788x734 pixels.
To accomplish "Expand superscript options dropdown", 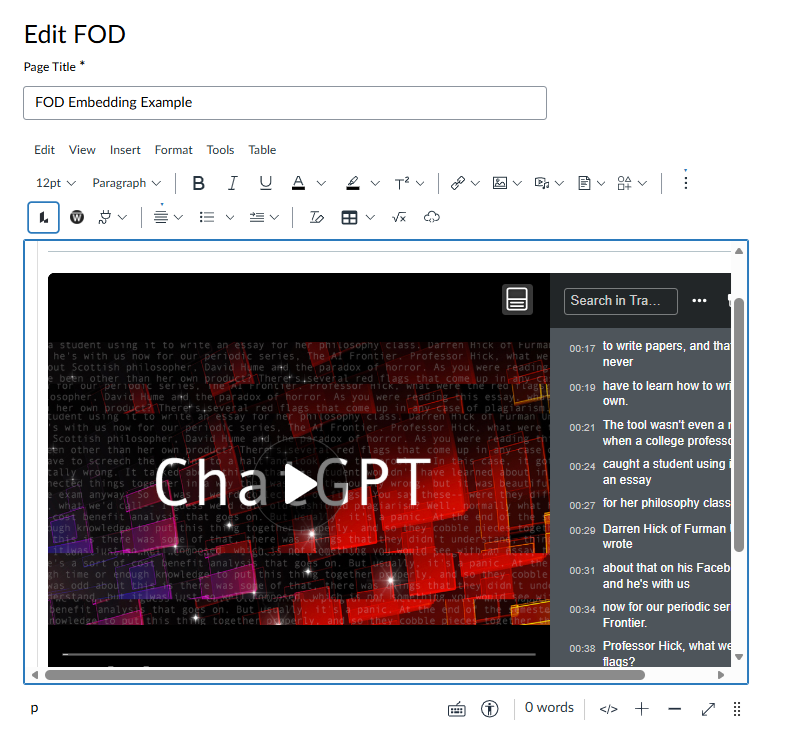I will (x=421, y=183).
